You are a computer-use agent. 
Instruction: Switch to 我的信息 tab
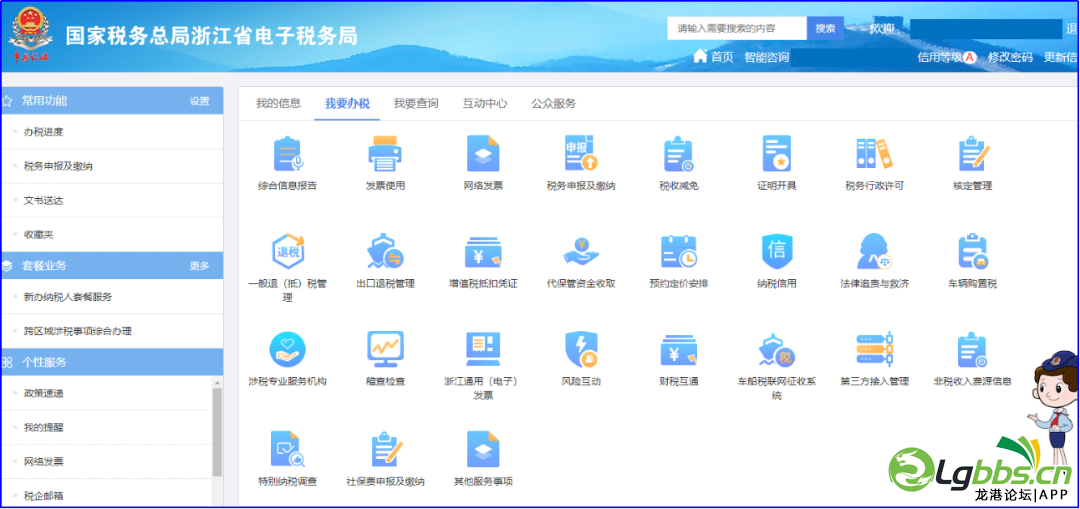(278, 103)
